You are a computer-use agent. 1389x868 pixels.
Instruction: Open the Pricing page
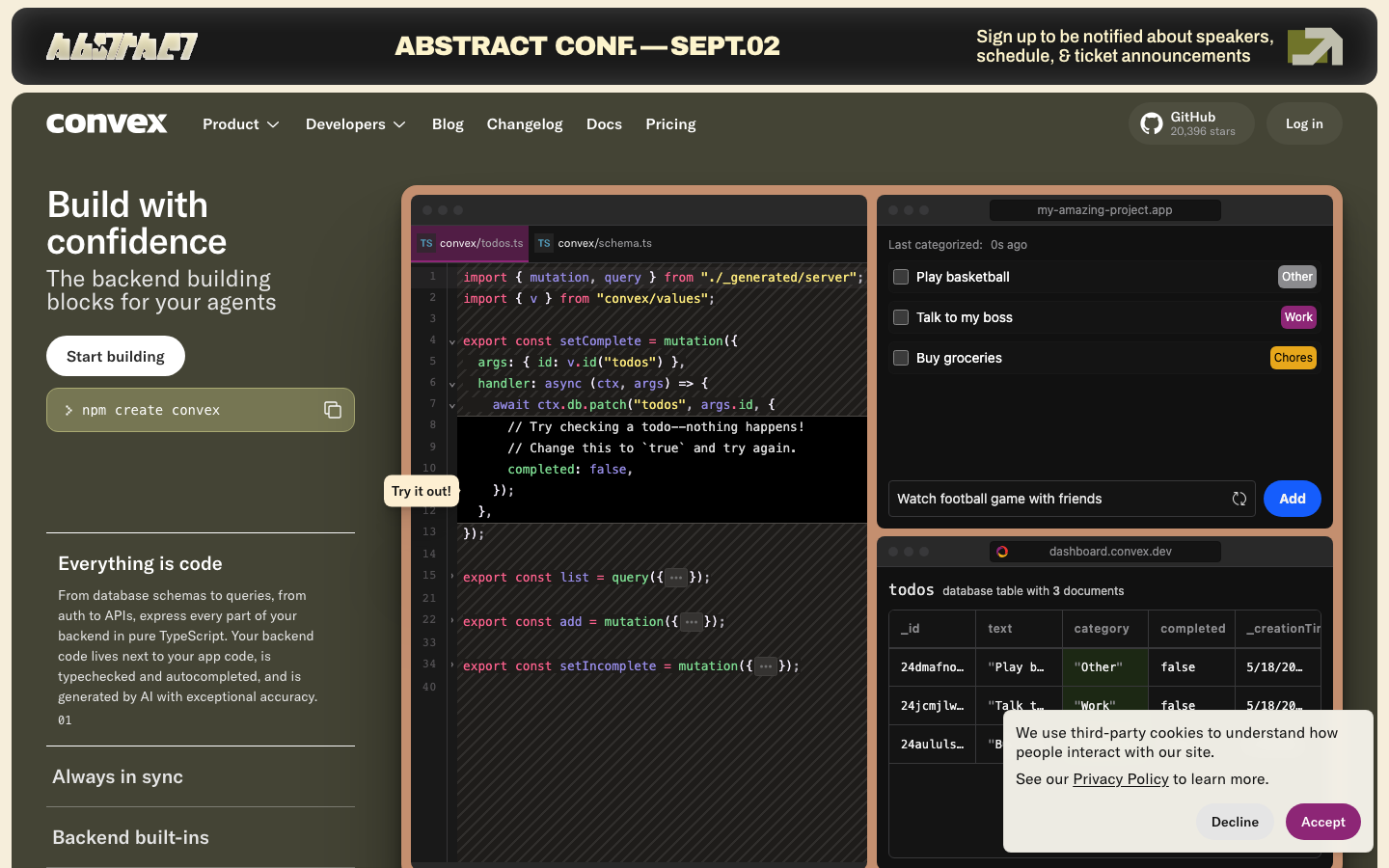tap(670, 124)
